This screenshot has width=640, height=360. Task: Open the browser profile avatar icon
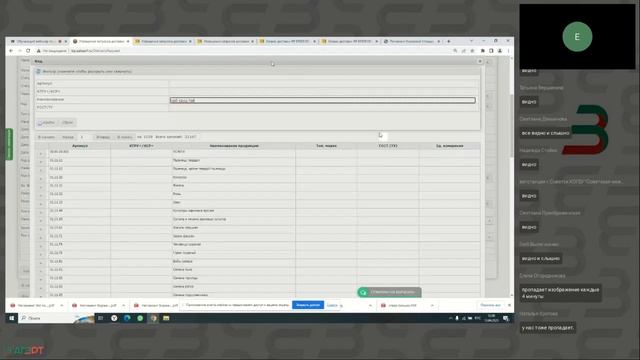pyautogui.click(x=500, y=51)
